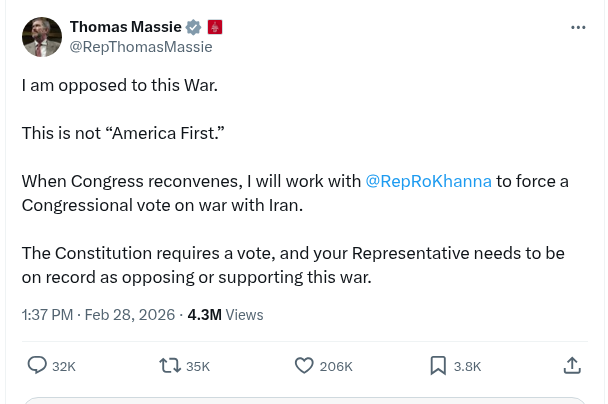Open the @RepThomasMassie handle link
The width and height of the screenshot is (608, 404).
tap(140, 47)
